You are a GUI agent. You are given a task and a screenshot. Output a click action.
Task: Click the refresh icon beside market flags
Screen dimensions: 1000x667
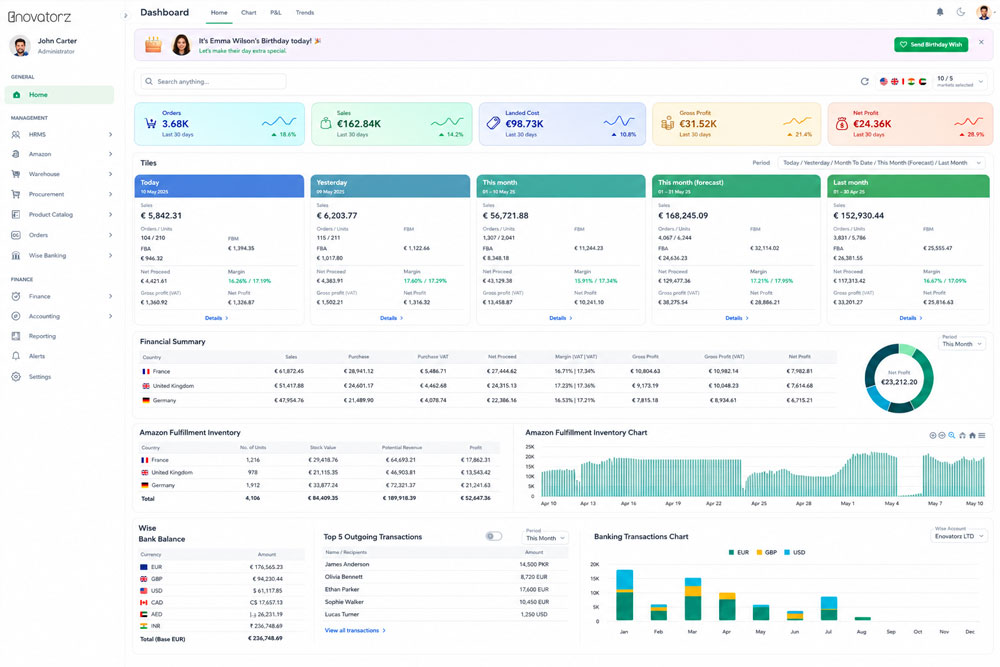pyautogui.click(x=865, y=82)
